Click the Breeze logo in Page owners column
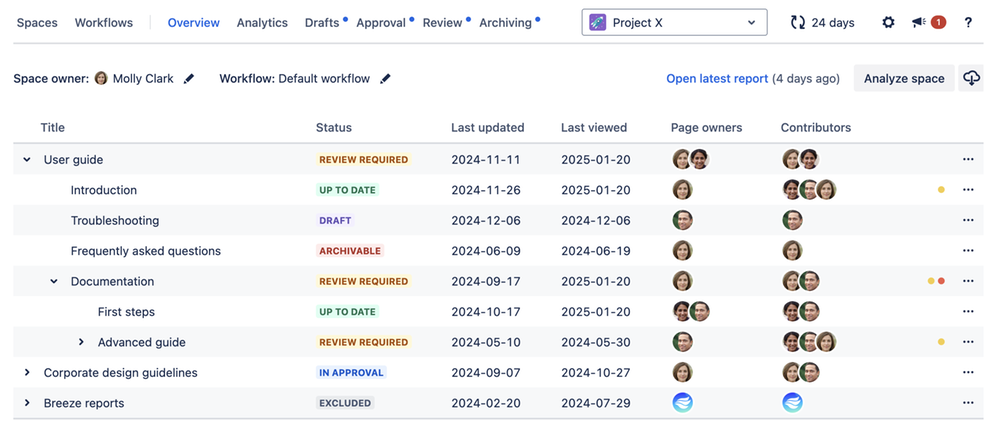The height and width of the screenshot is (432, 999). click(x=682, y=403)
